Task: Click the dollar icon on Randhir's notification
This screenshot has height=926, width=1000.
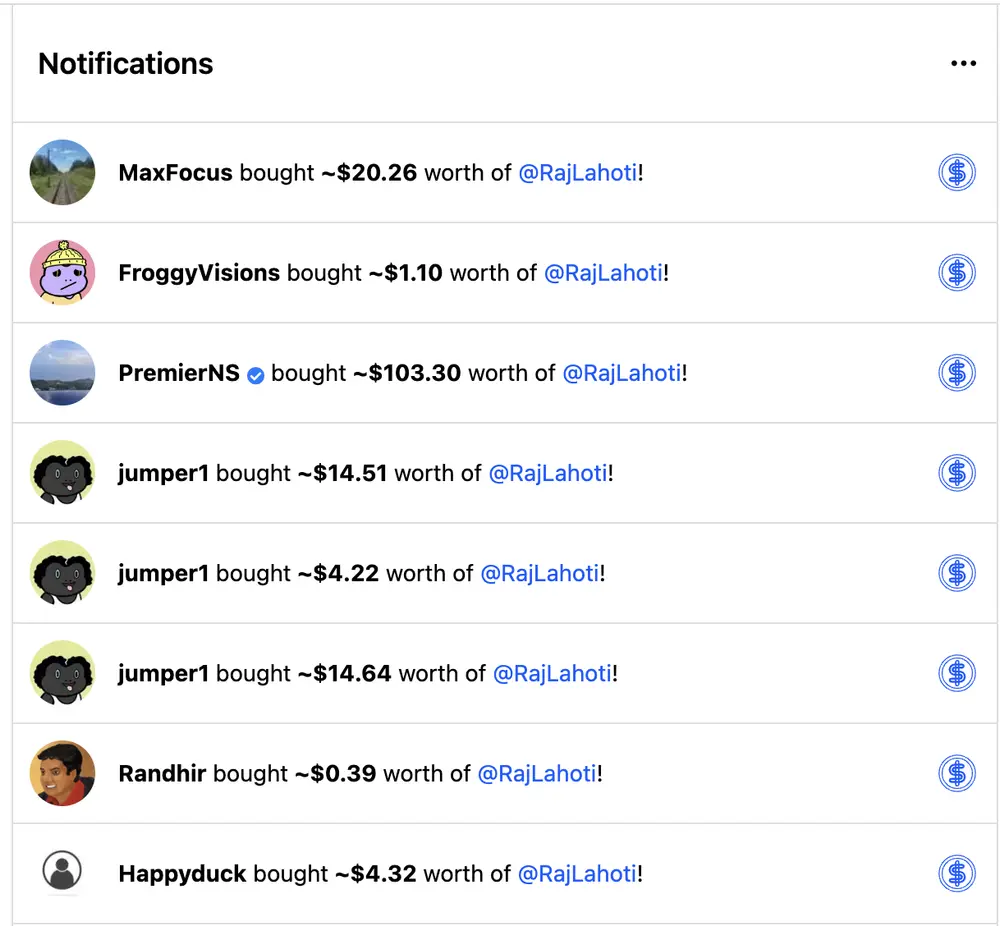Action: (x=957, y=773)
